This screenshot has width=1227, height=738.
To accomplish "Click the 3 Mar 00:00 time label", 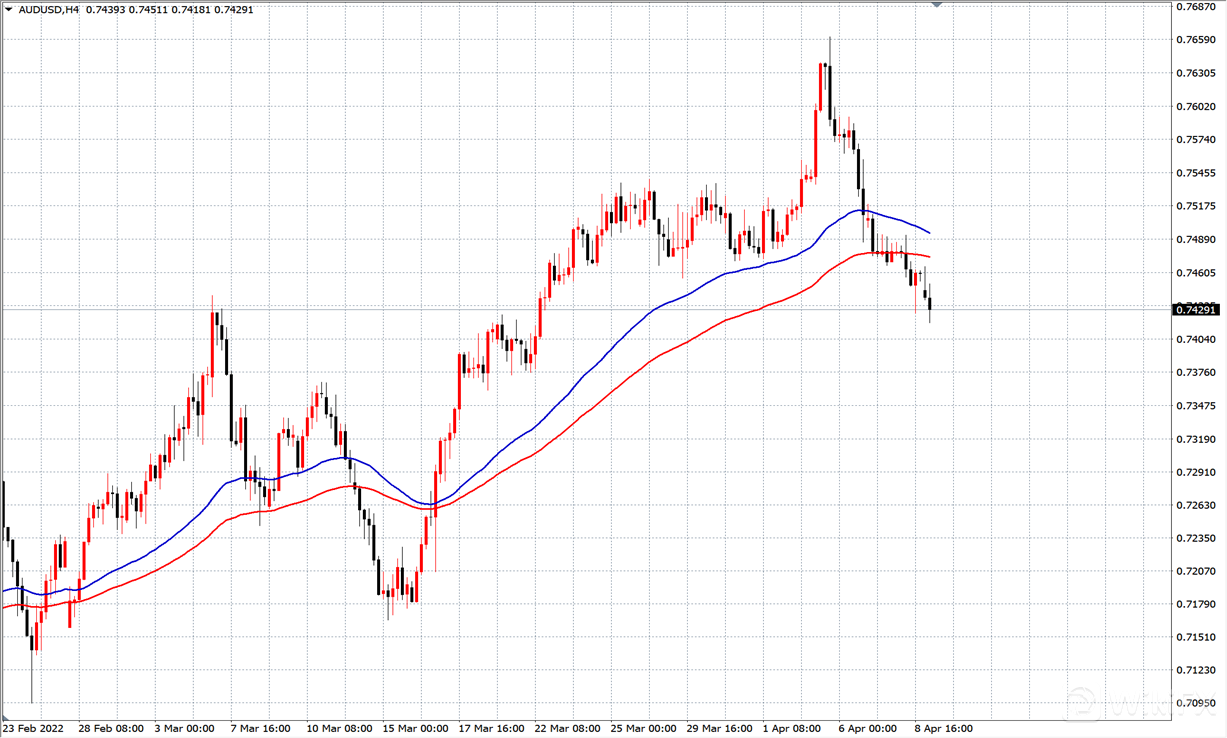I will [186, 728].
